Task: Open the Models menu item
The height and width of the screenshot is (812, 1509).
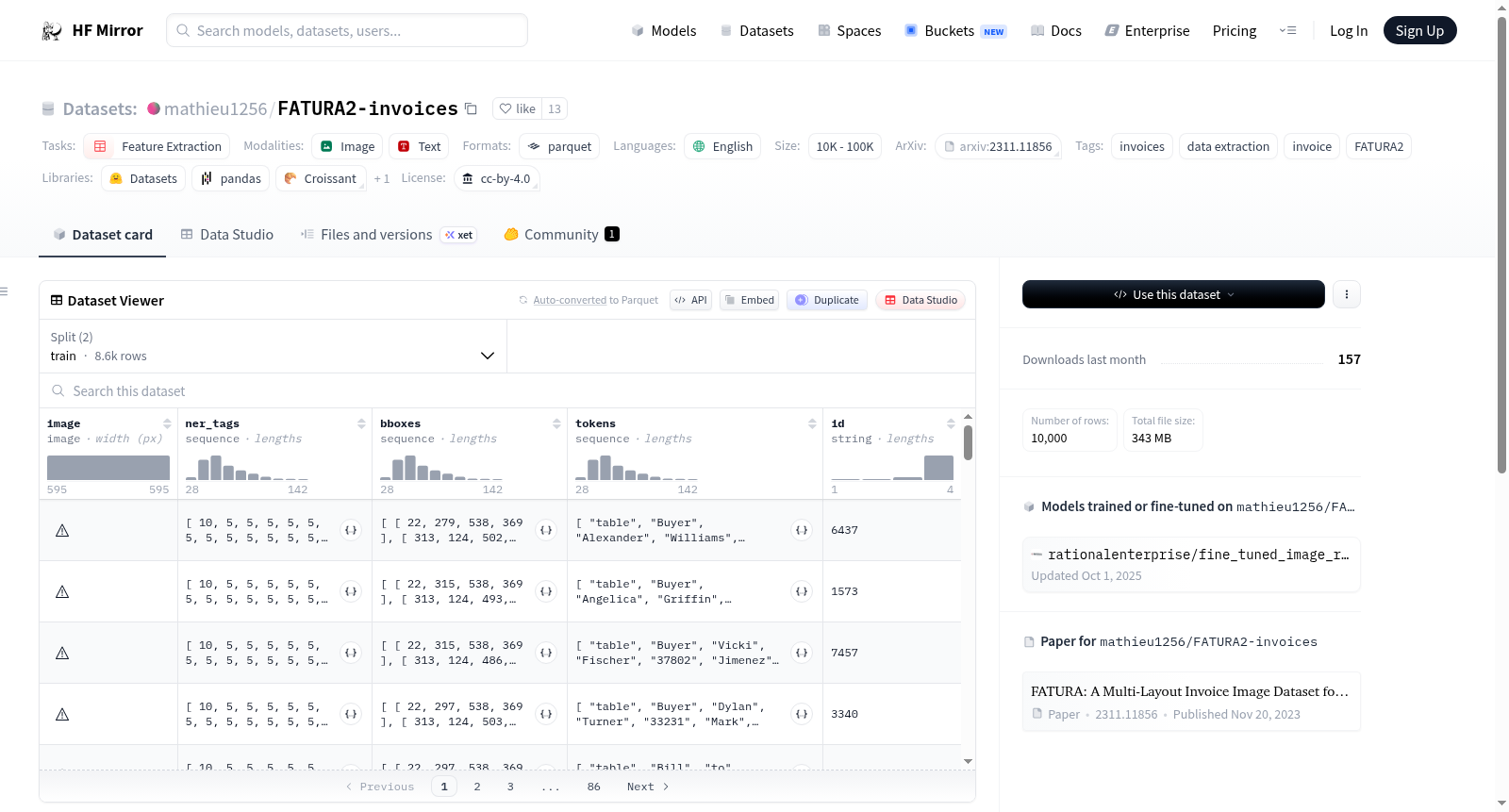Action: click(664, 31)
